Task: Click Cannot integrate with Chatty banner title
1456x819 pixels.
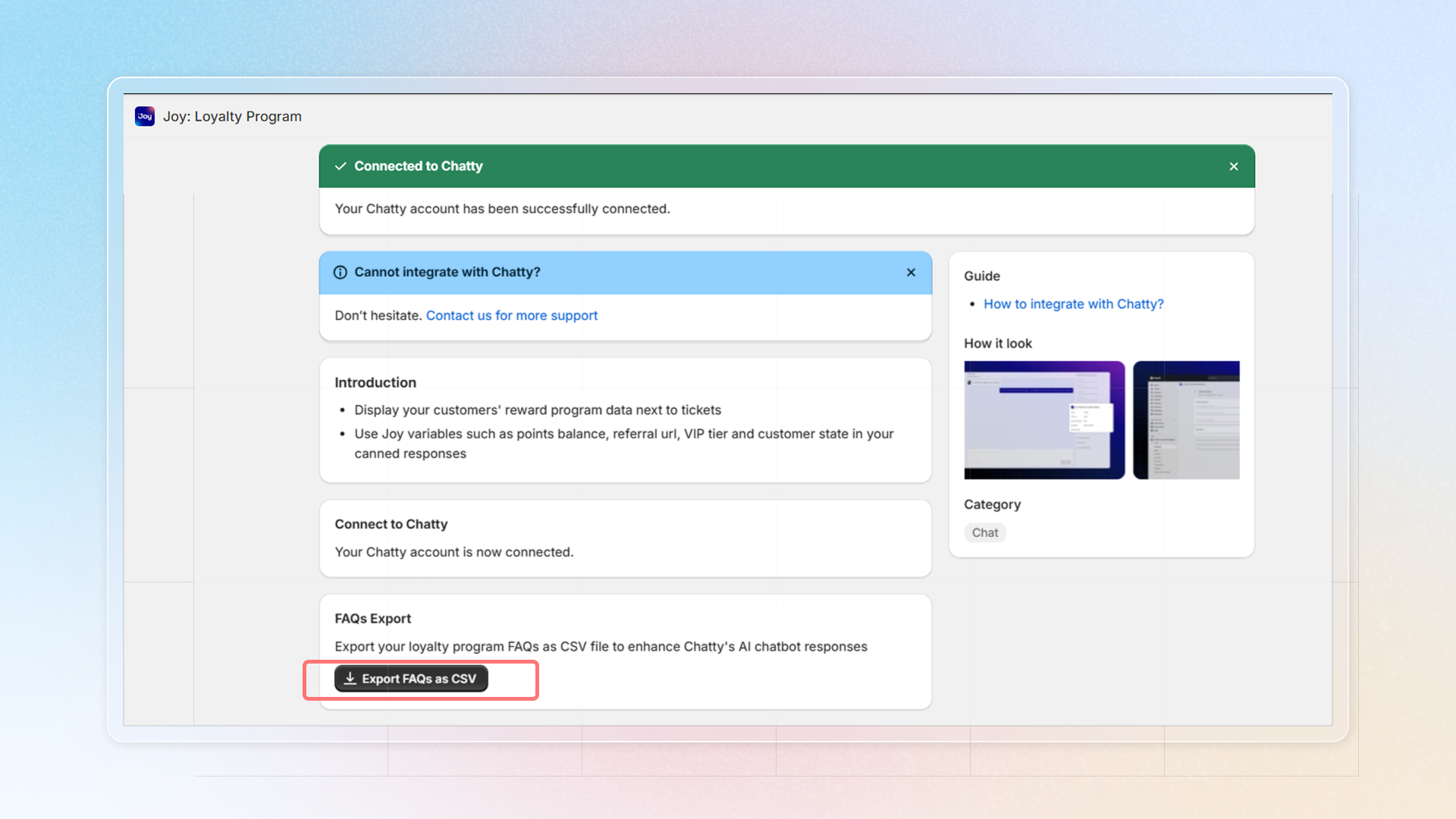Action: [447, 272]
